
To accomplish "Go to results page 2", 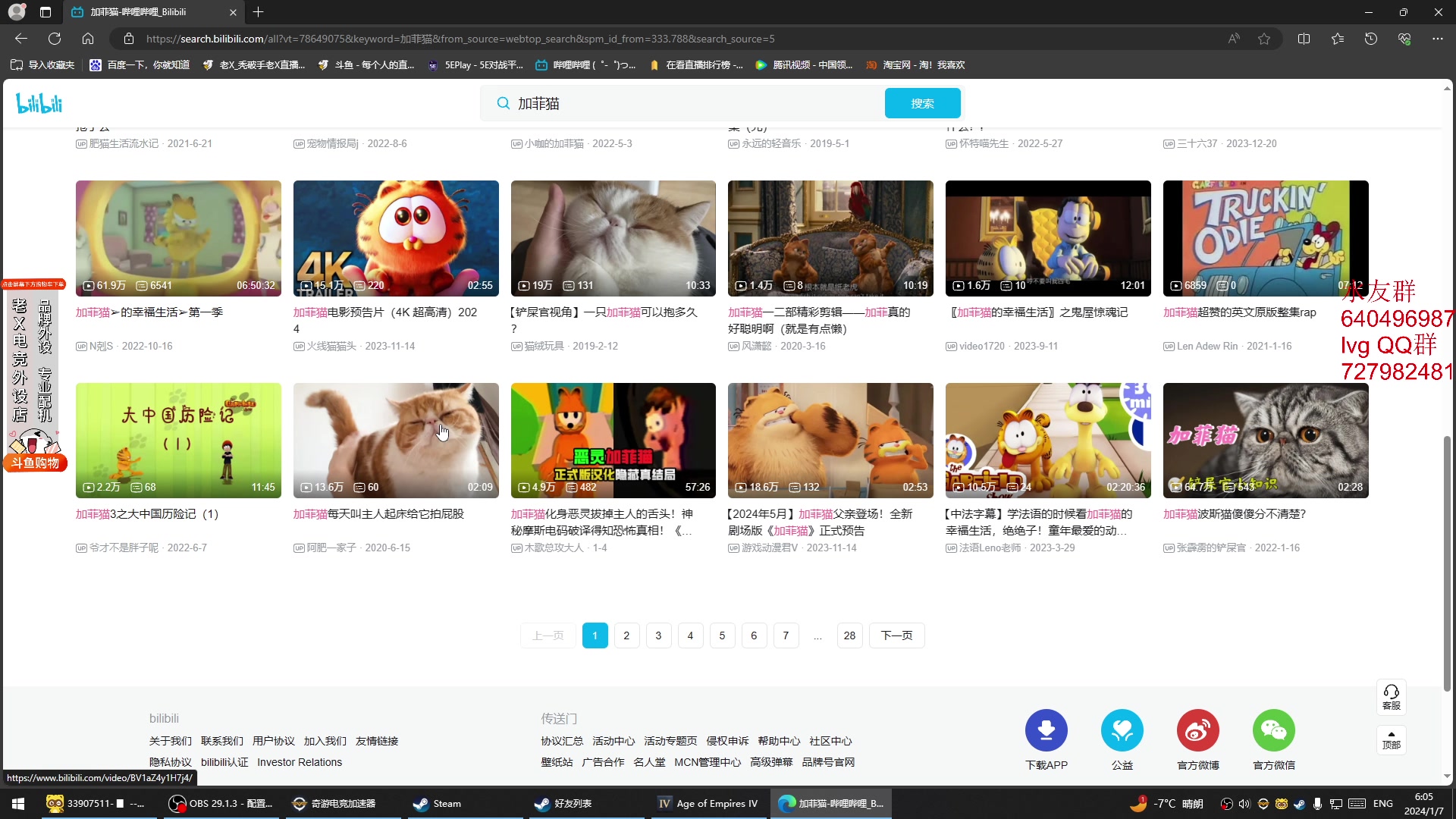I will (626, 635).
